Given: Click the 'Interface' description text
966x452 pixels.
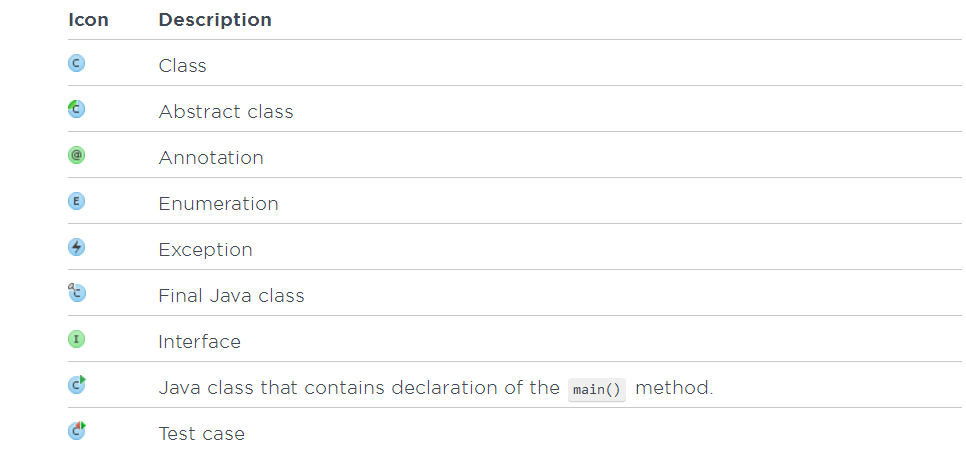Looking at the screenshot, I should pyautogui.click(x=200, y=342).
